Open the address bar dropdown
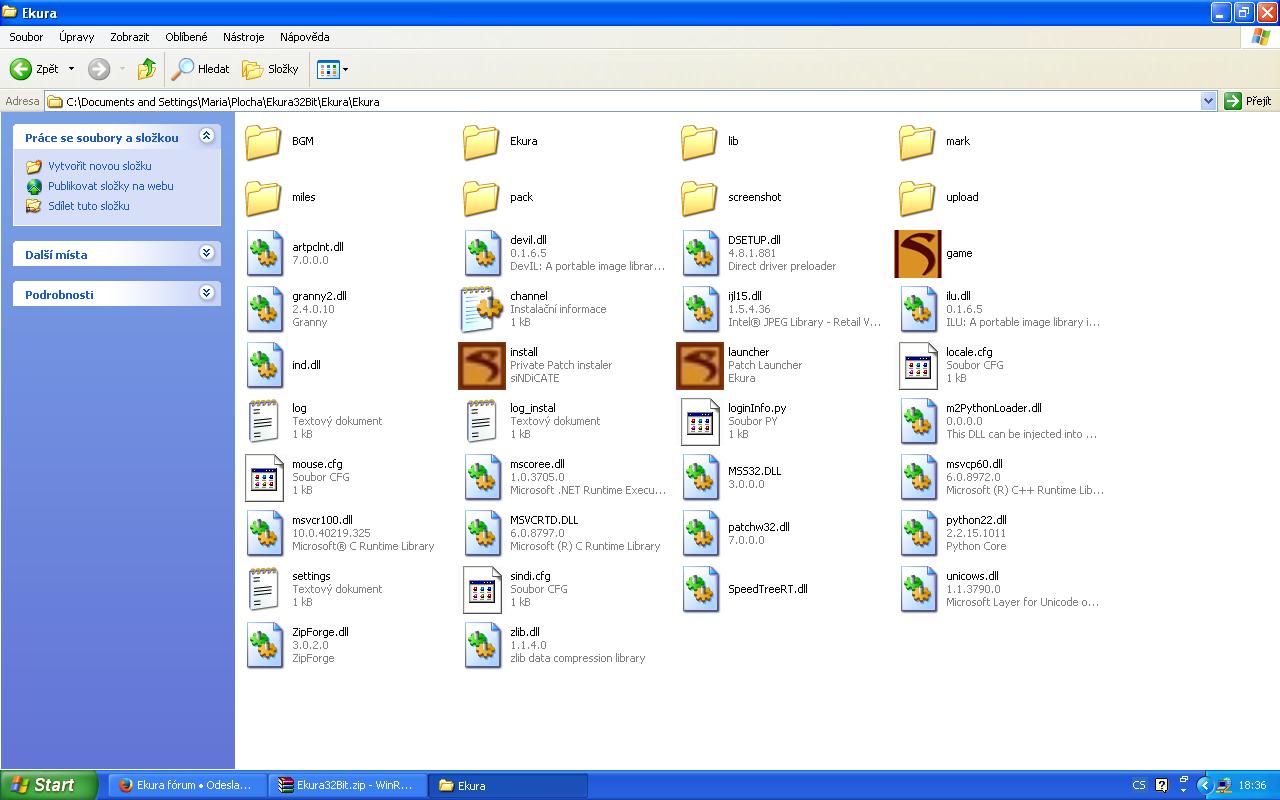This screenshot has width=1280, height=800. pos(1208,101)
